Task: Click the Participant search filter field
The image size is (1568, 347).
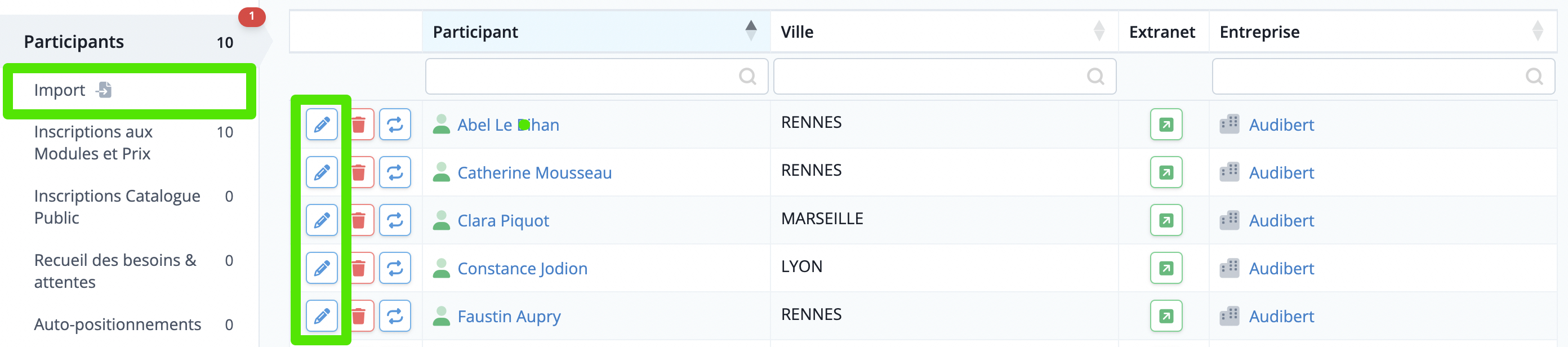Action: pyautogui.click(x=596, y=77)
